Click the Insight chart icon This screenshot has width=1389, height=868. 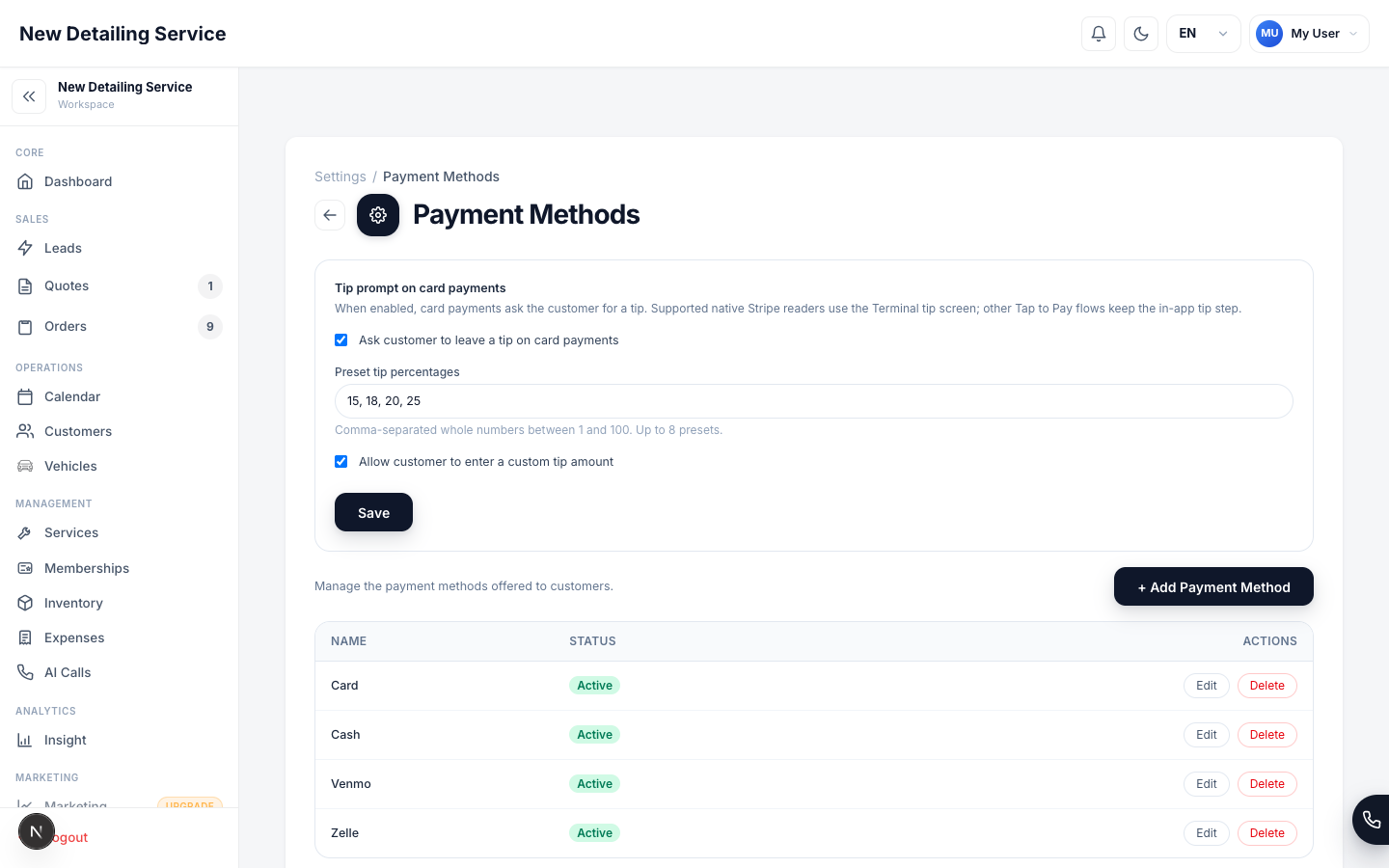(x=26, y=740)
